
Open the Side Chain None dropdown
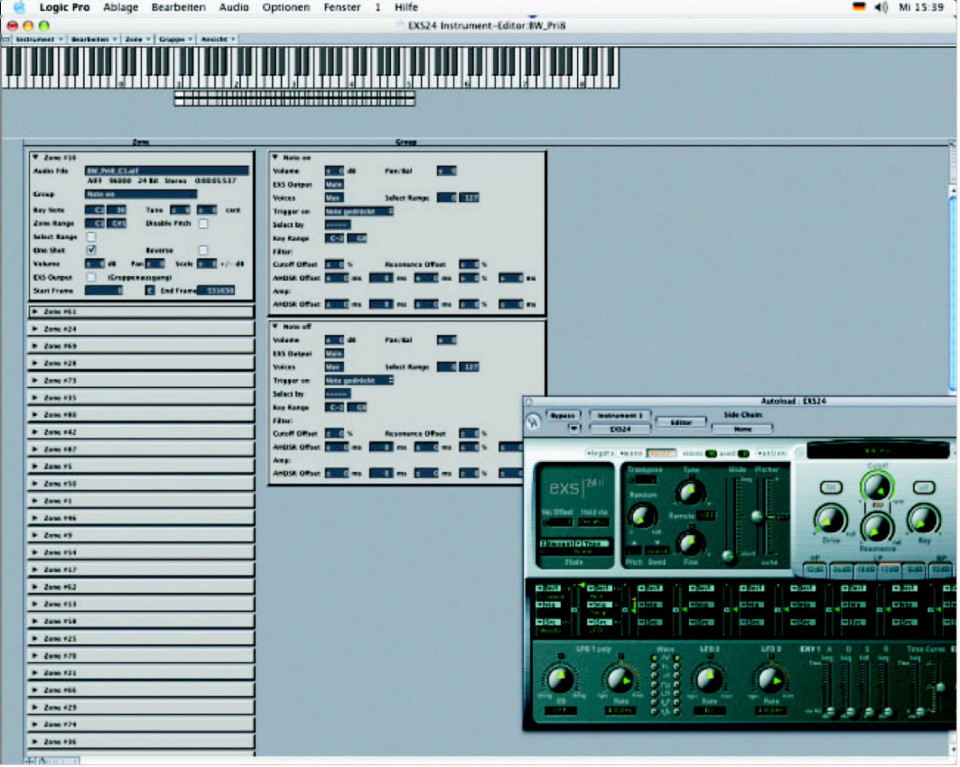click(742, 429)
